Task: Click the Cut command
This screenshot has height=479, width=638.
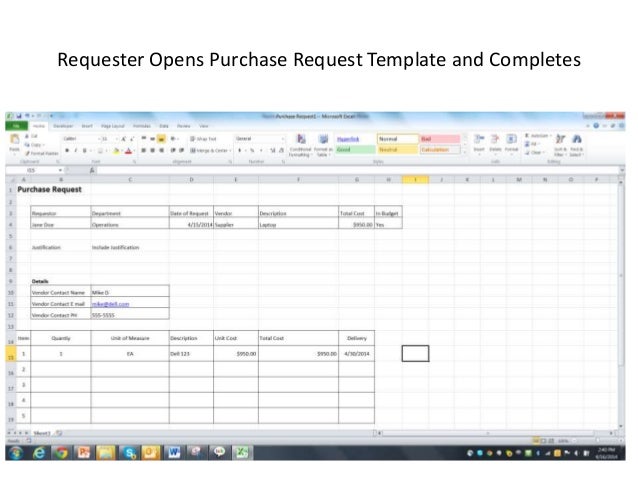Action: 31,136
